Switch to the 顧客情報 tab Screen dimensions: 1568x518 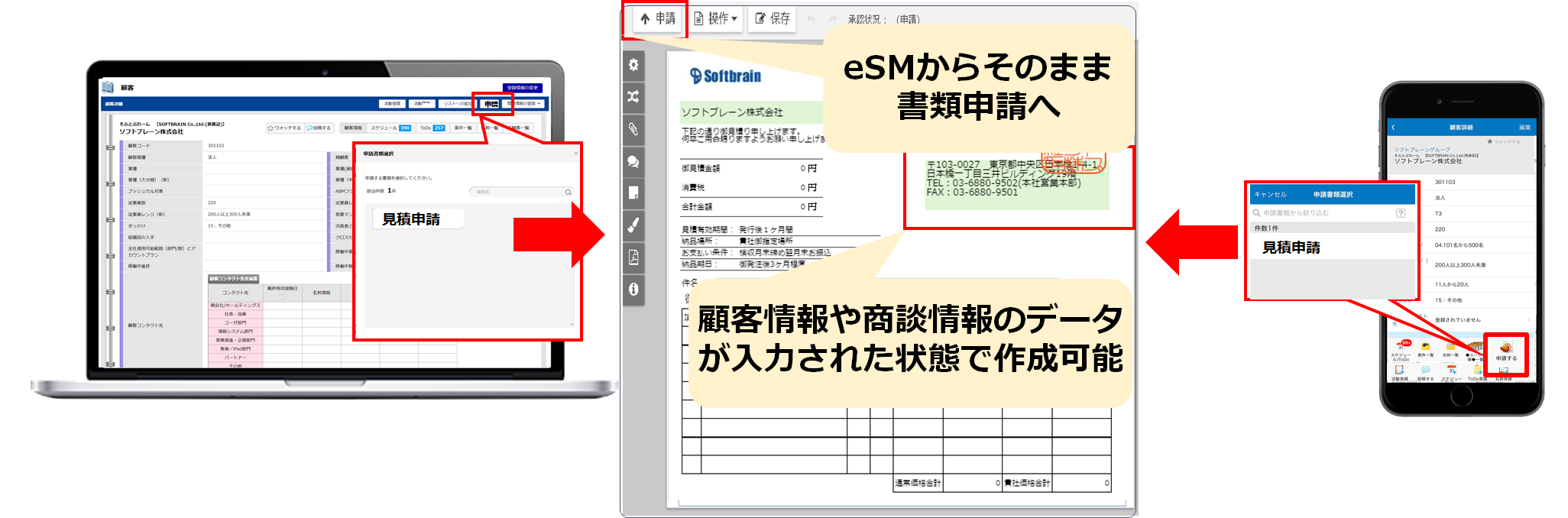(x=352, y=128)
